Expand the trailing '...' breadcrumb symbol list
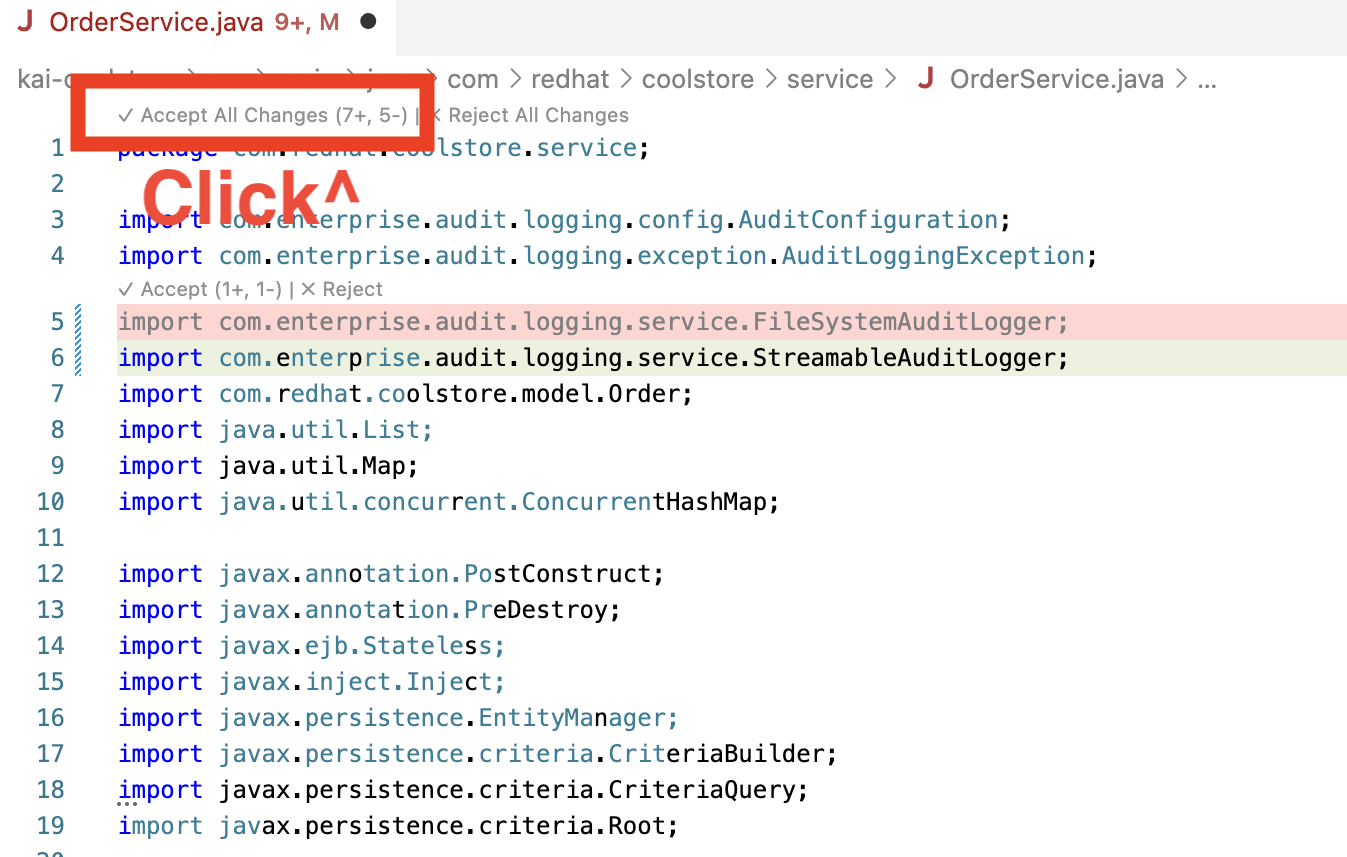Viewport: 1347px width, 857px height. pyautogui.click(x=1207, y=79)
